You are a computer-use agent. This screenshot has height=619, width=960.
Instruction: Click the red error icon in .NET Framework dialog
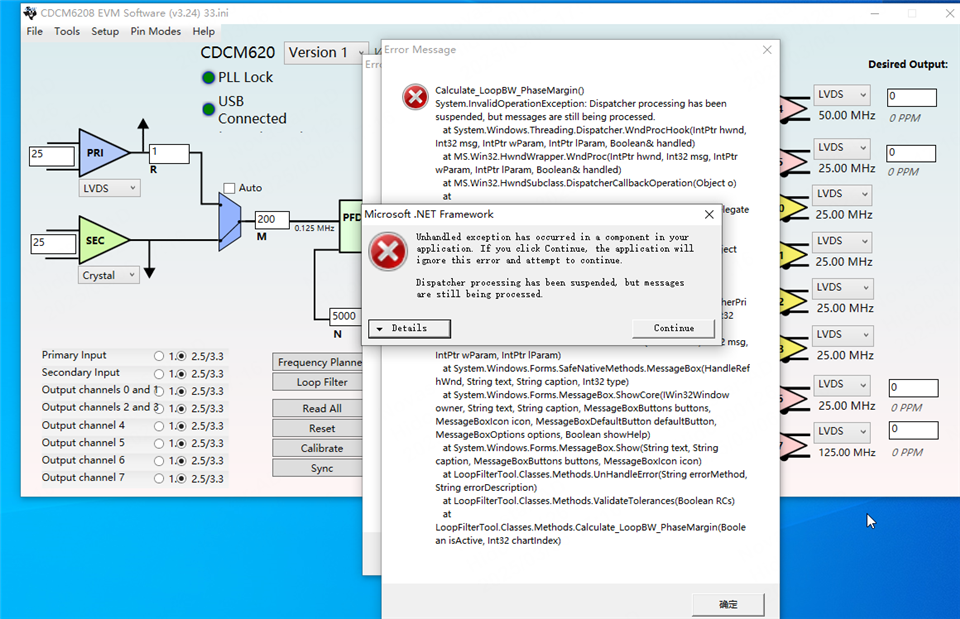pos(388,251)
